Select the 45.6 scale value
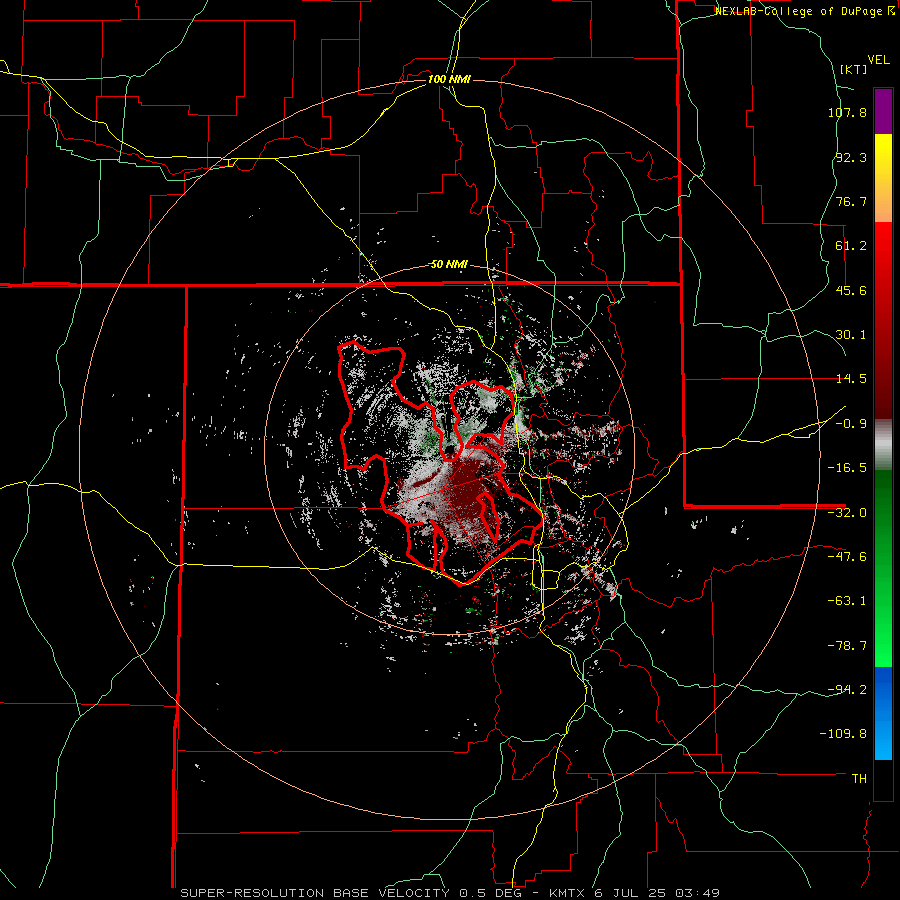 click(851, 290)
